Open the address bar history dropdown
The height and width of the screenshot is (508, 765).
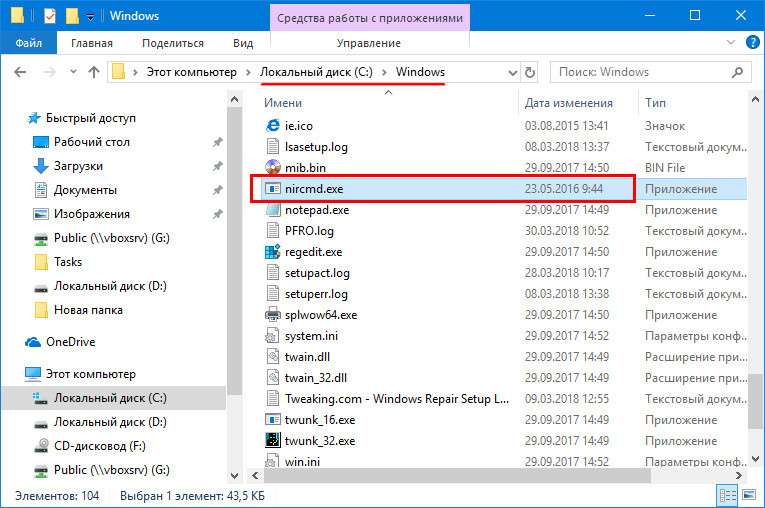click(x=512, y=73)
